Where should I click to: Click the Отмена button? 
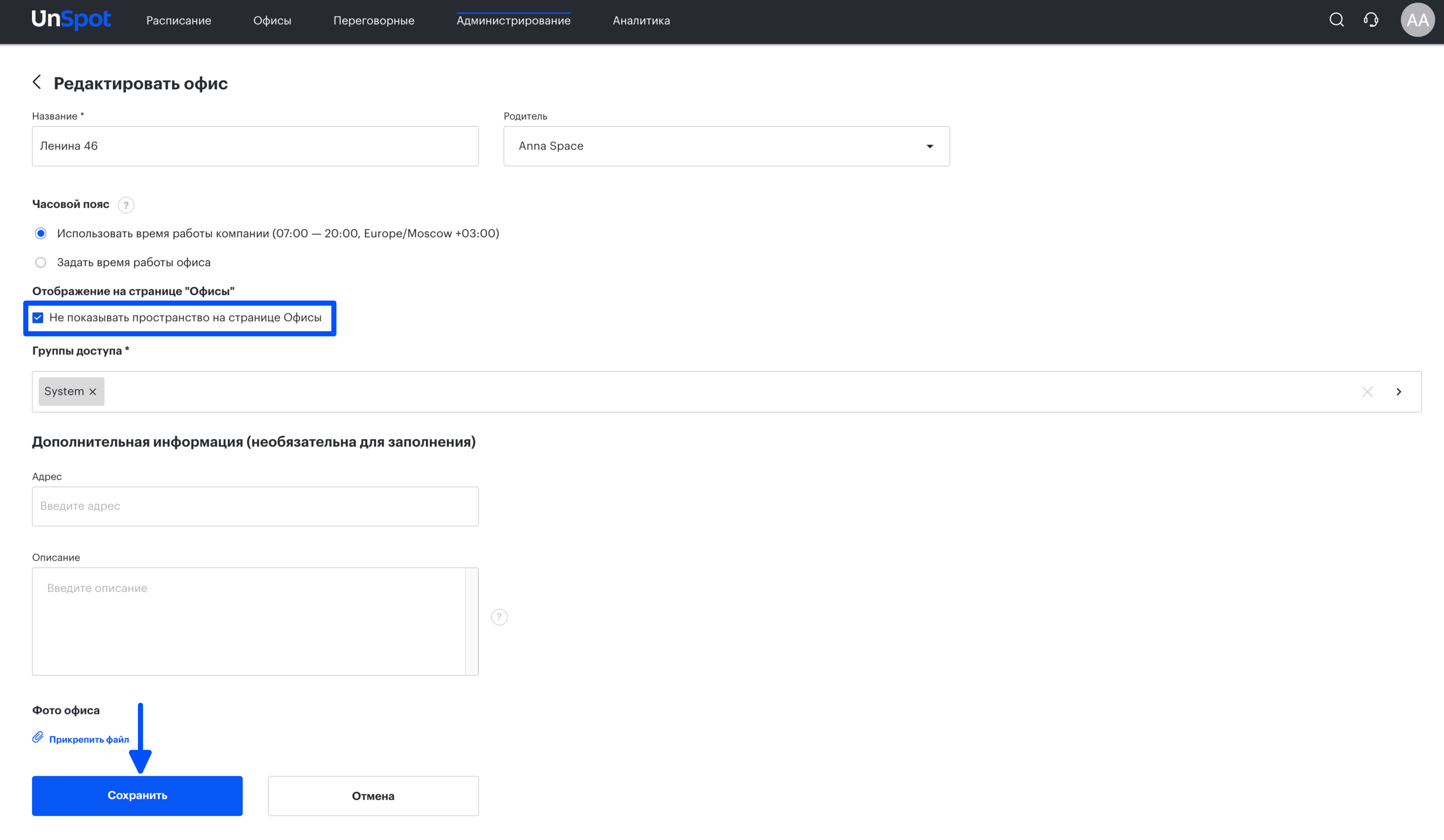click(x=373, y=796)
